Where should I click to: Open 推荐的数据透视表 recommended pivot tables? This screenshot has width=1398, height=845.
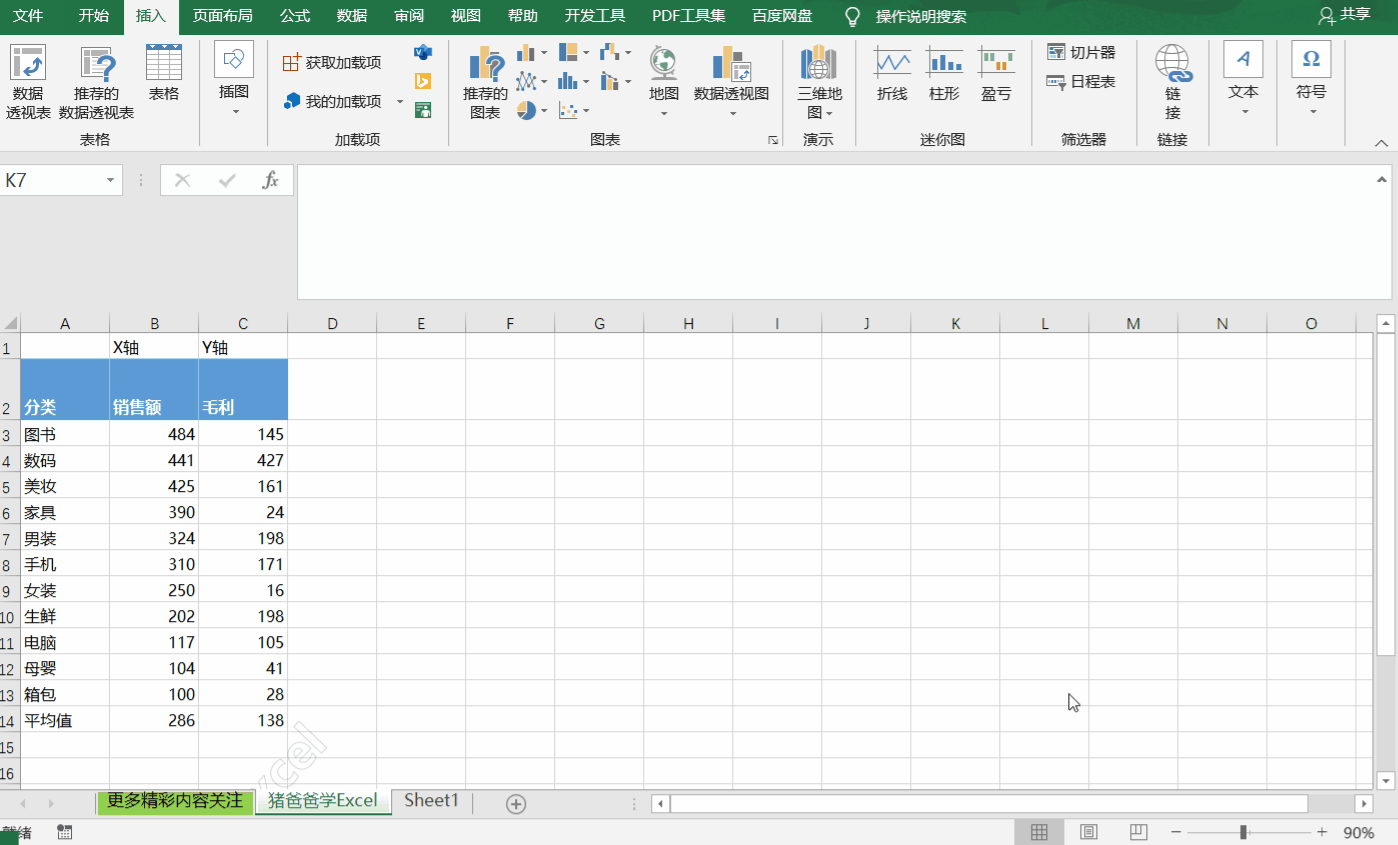coord(96,82)
